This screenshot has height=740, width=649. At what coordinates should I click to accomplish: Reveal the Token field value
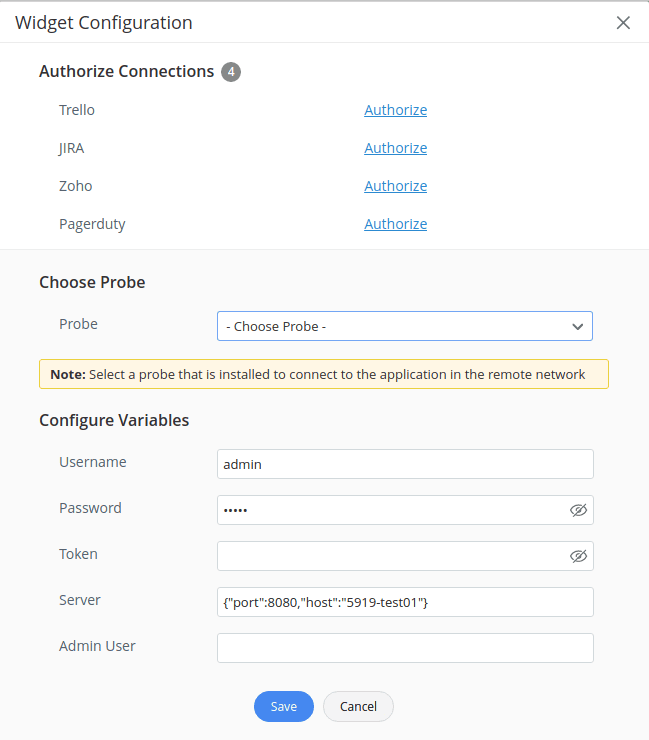click(x=577, y=556)
